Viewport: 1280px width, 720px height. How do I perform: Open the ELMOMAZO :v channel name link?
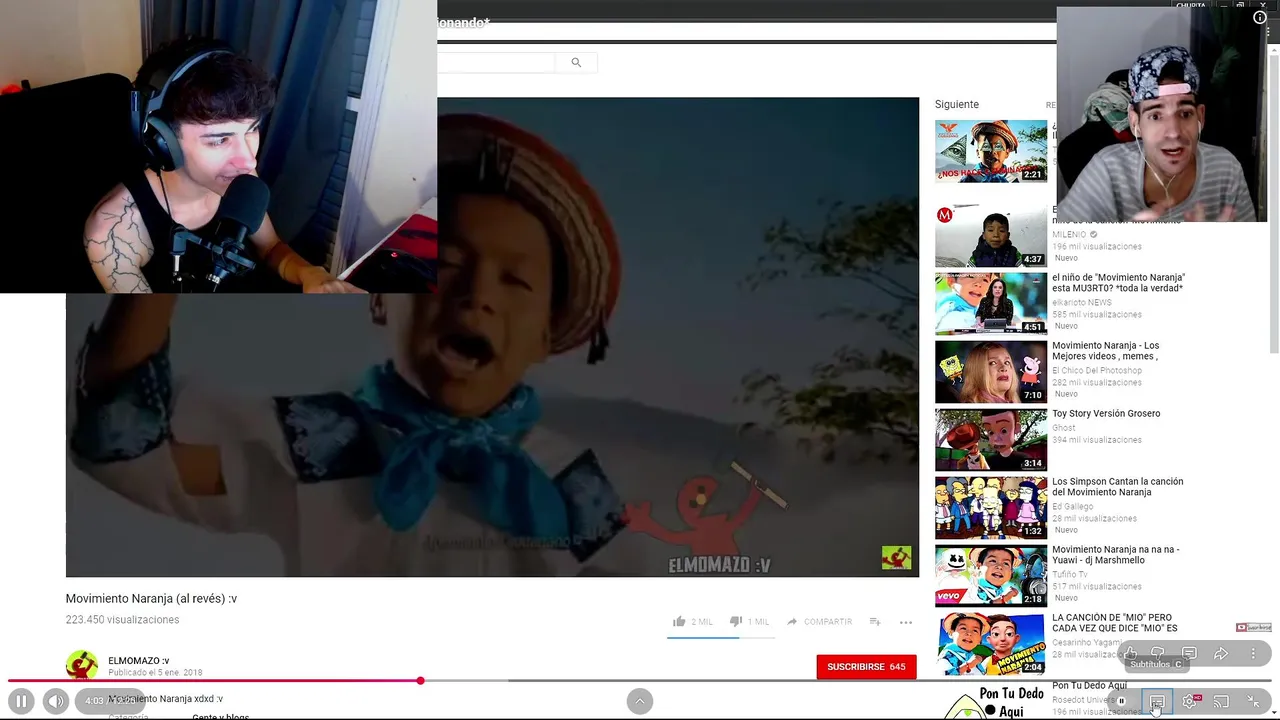click(x=139, y=660)
